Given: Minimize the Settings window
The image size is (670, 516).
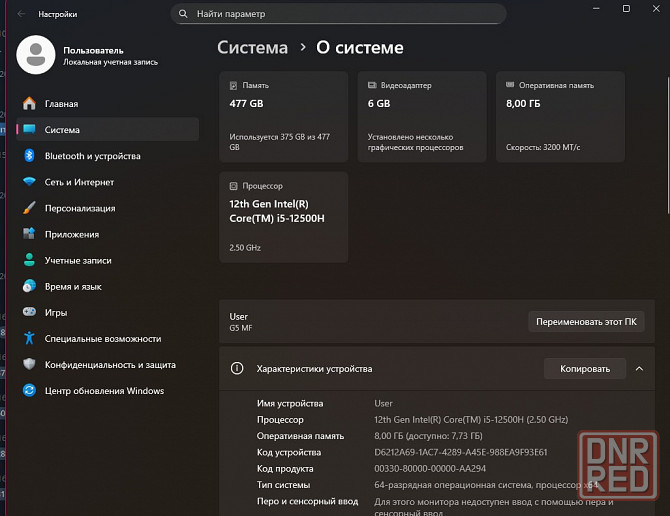Looking at the screenshot, I should pyautogui.click(x=596, y=9).
